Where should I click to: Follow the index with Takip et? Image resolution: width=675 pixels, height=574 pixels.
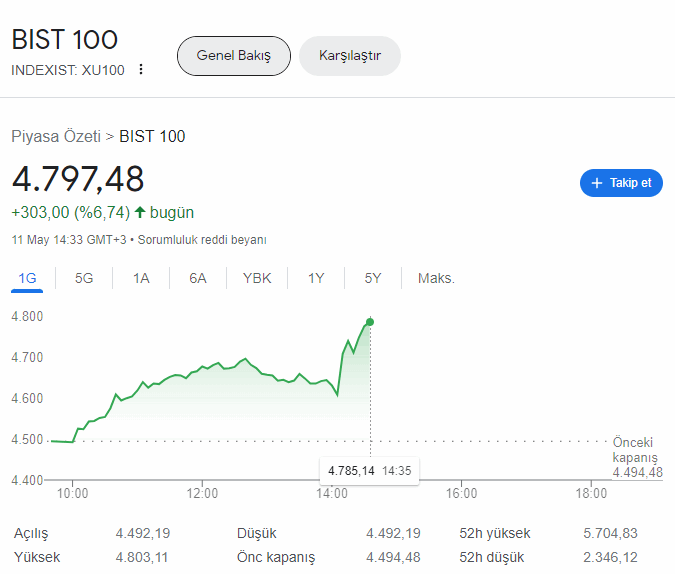[x=621, y=183]
